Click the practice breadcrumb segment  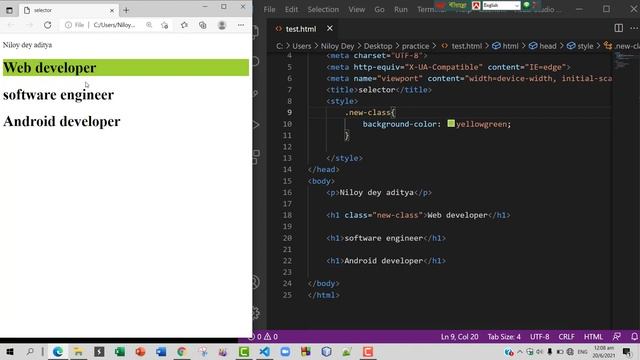click(x=415, y=46)
